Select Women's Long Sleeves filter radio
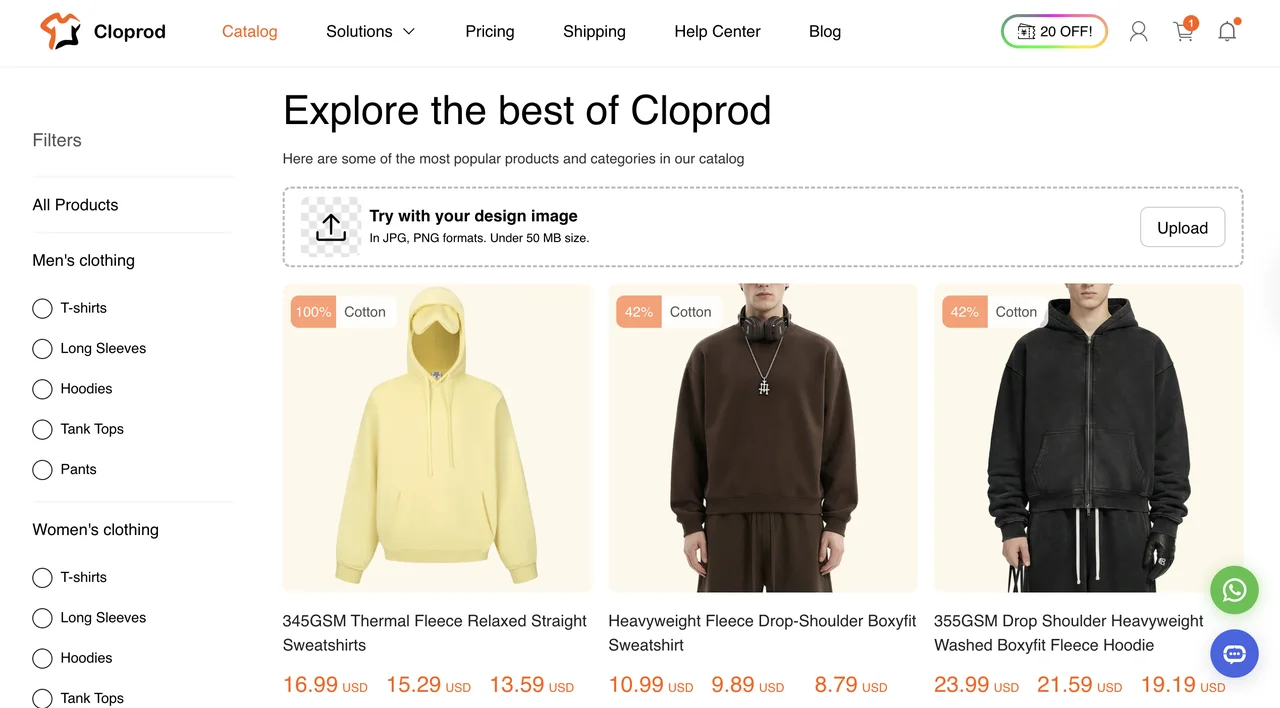This screenshot has height=708, width=1280. tap(42, 618)
